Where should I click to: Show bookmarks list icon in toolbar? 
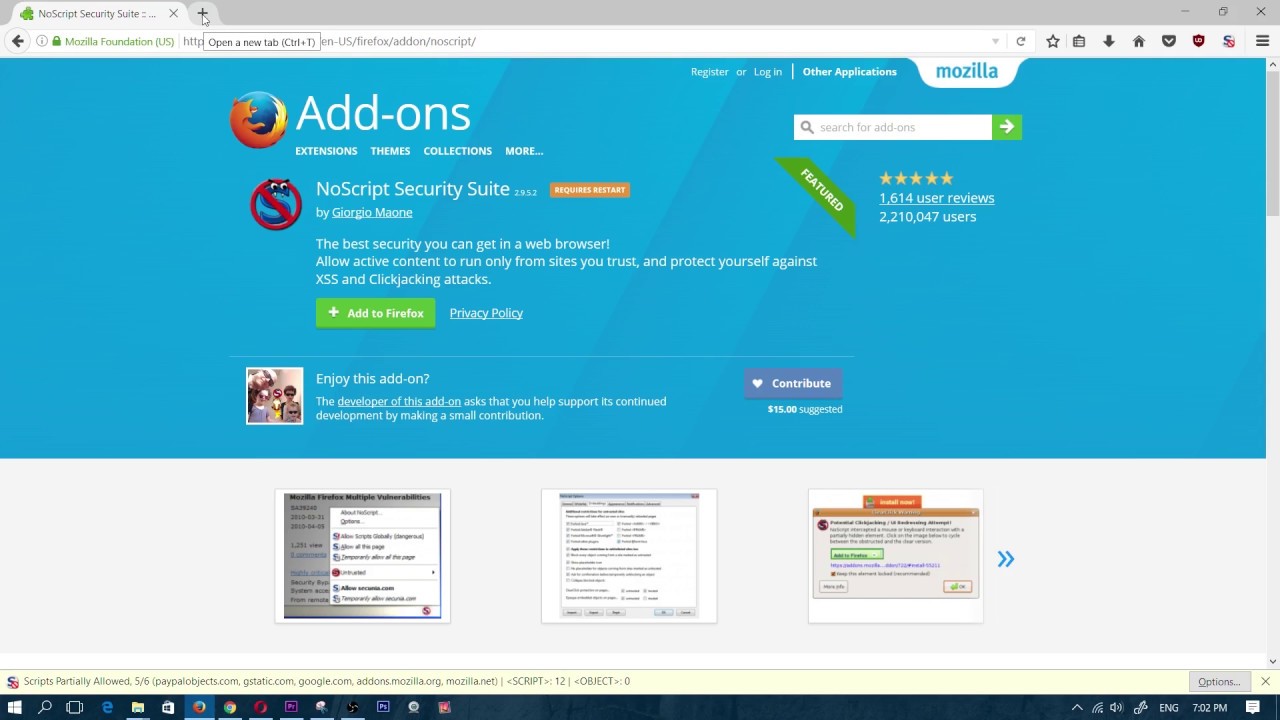(x=1079, y=41)
